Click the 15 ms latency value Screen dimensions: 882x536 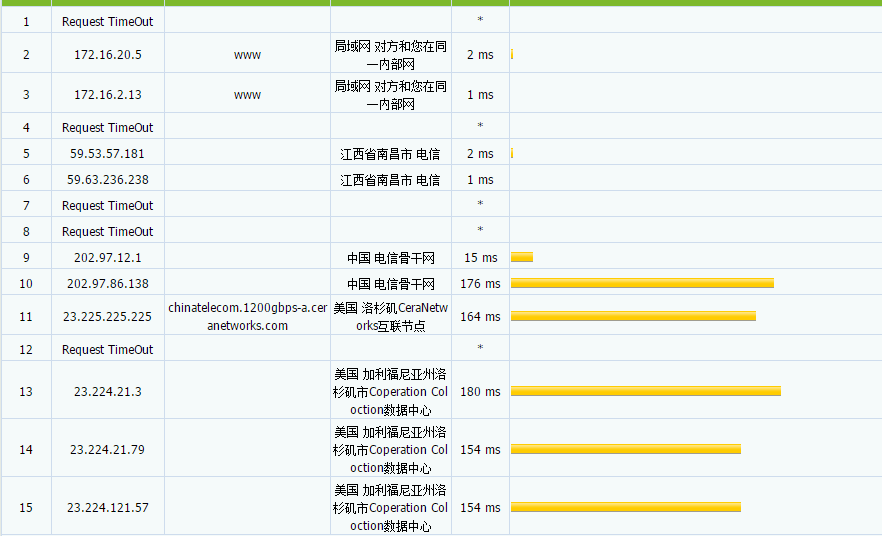(480, 258)
